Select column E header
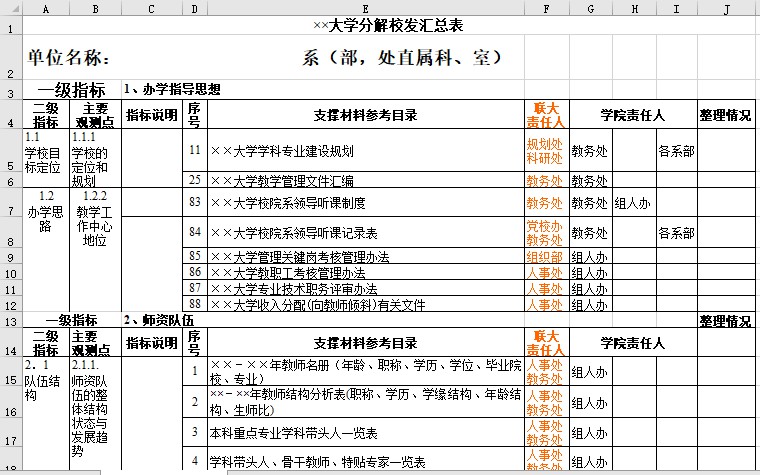 (x=365, y=8)
